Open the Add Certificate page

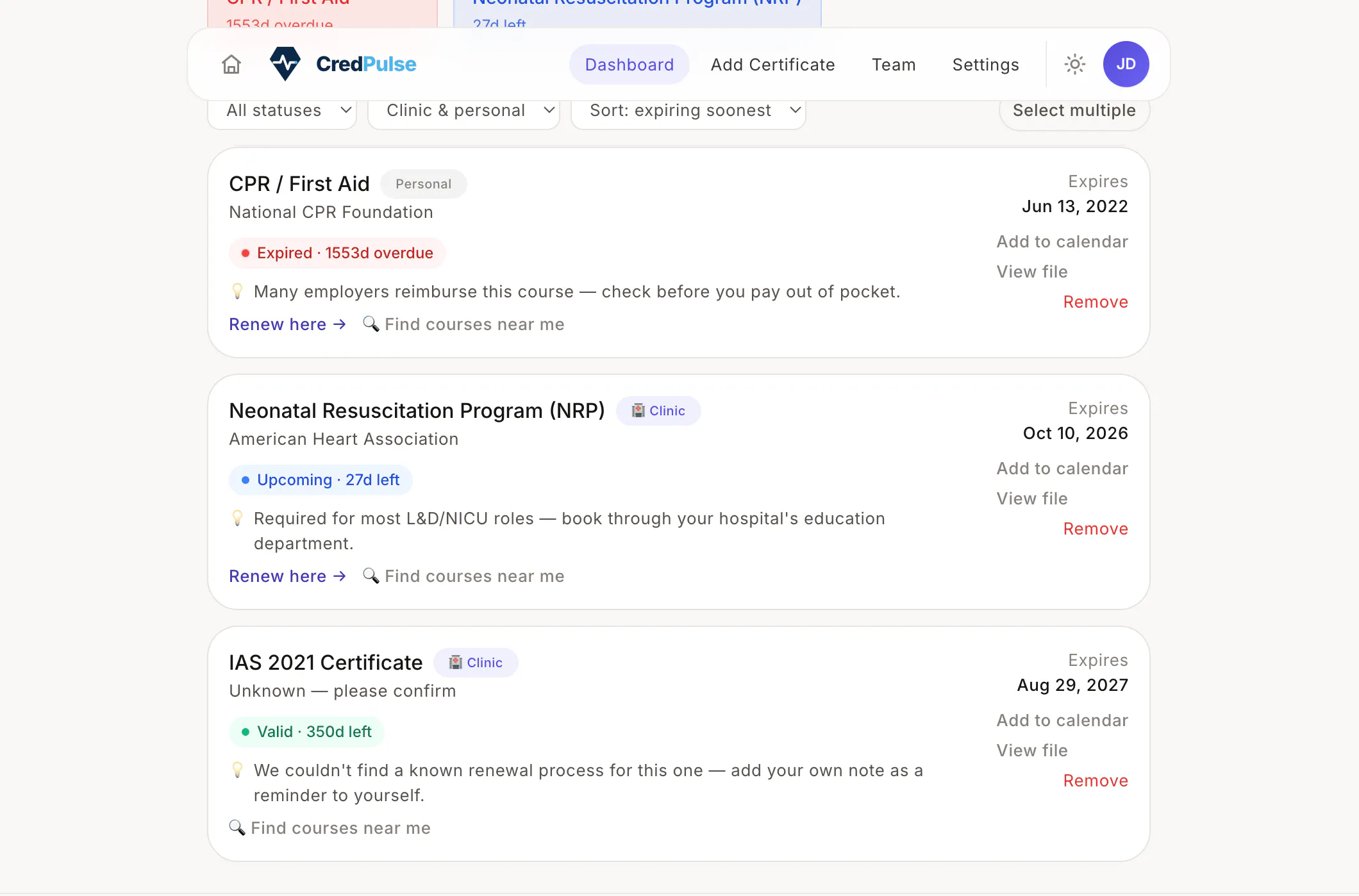pyautogui.click(x=773, y=65)
